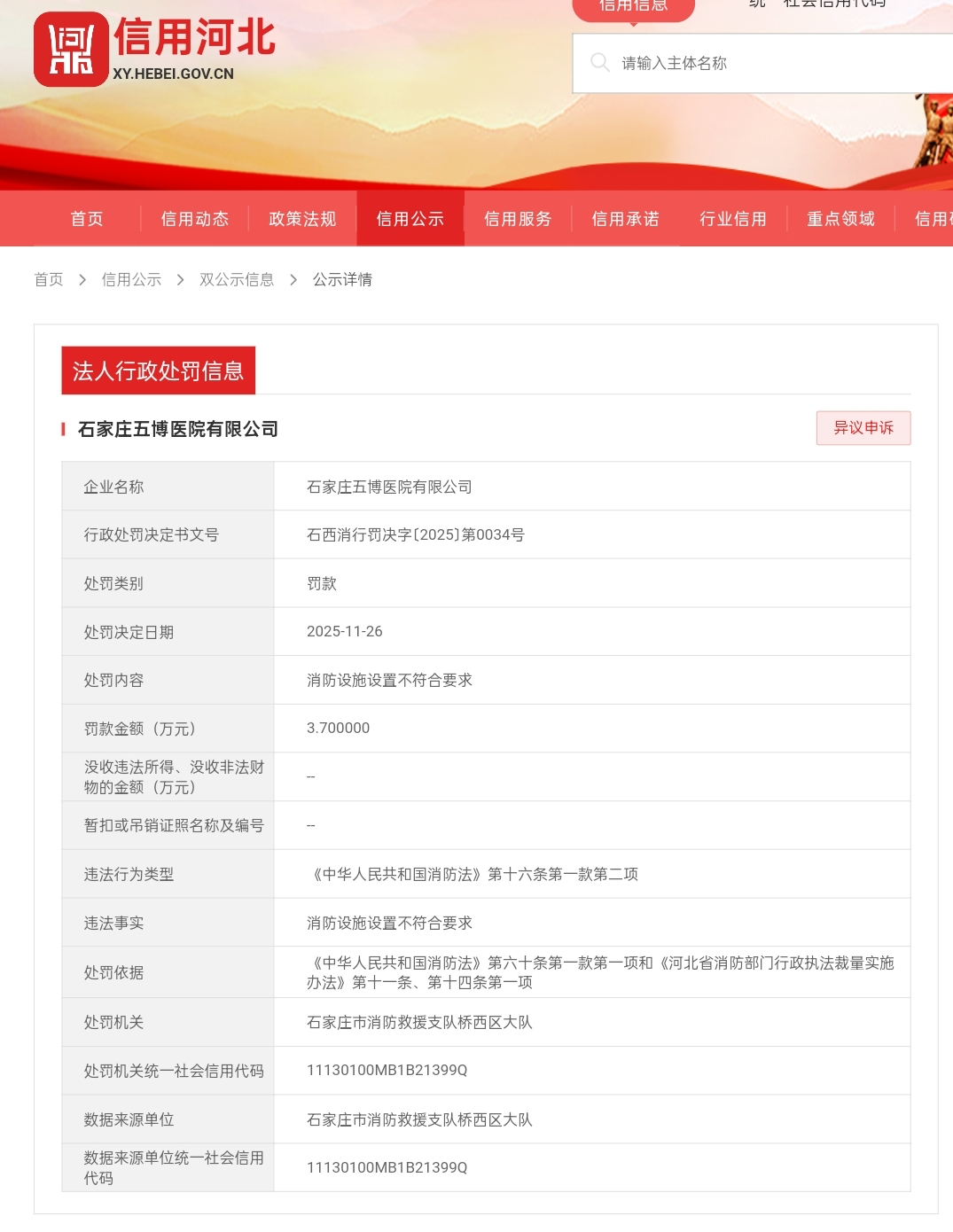Click the 法人行政处罚信息 section tab
Image resolution: width=953 pixels, height=1232 pixels.
pyautogui.click(x=158, y=370)
